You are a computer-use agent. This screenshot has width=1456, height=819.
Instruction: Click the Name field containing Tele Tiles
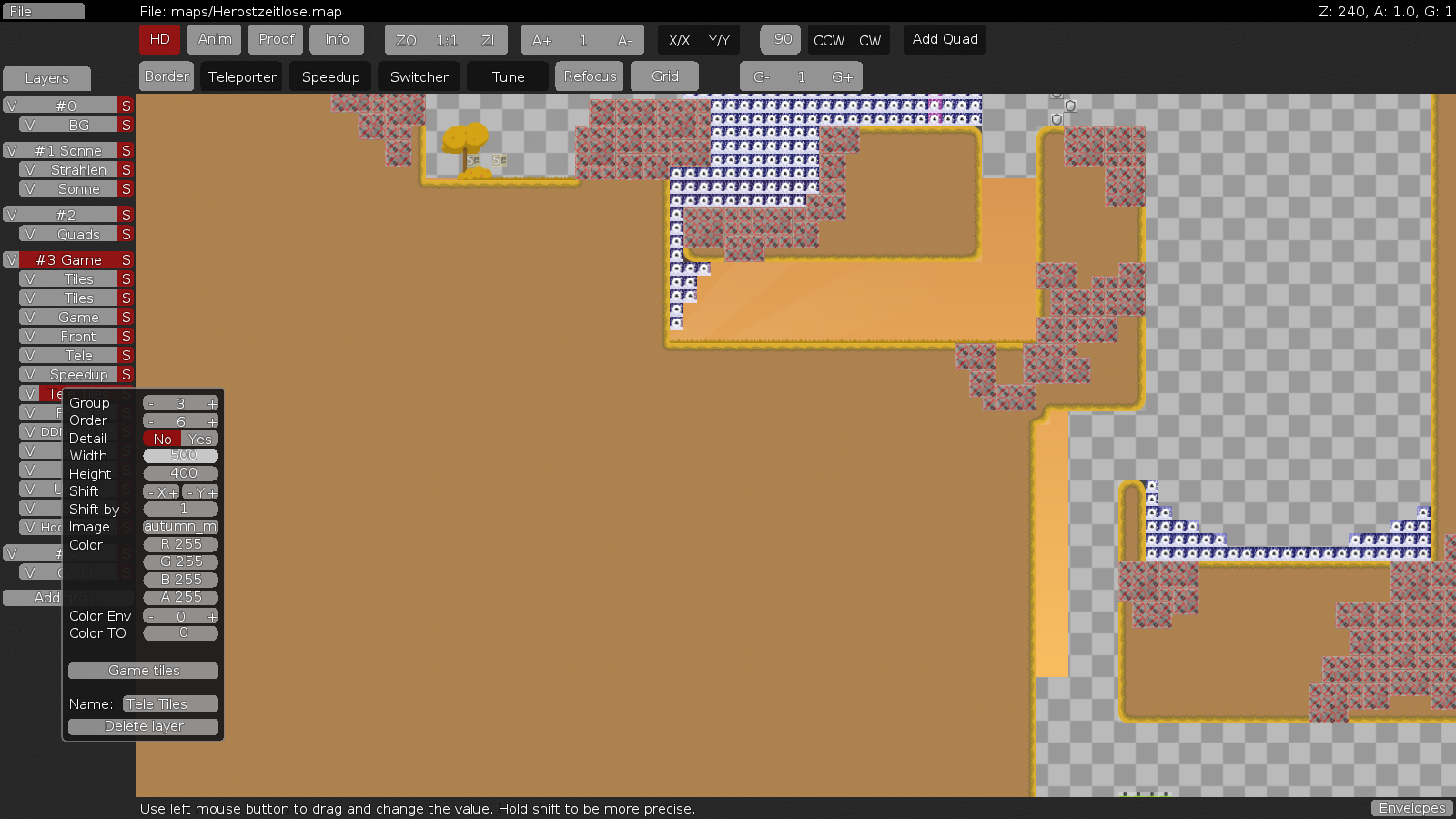tap(170, 704)
